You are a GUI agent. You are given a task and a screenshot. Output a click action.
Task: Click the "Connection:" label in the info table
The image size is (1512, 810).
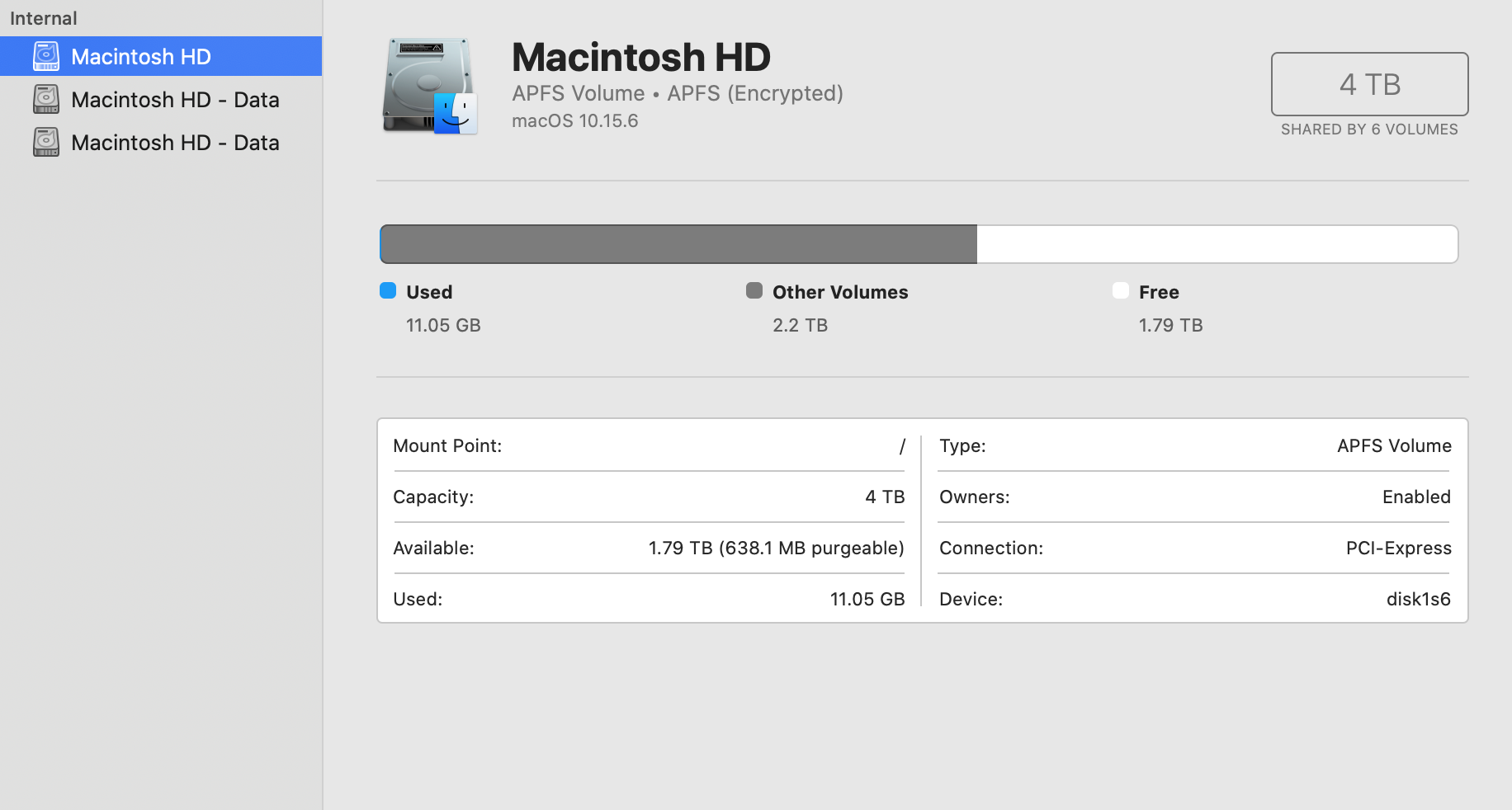tap(991, 548)
